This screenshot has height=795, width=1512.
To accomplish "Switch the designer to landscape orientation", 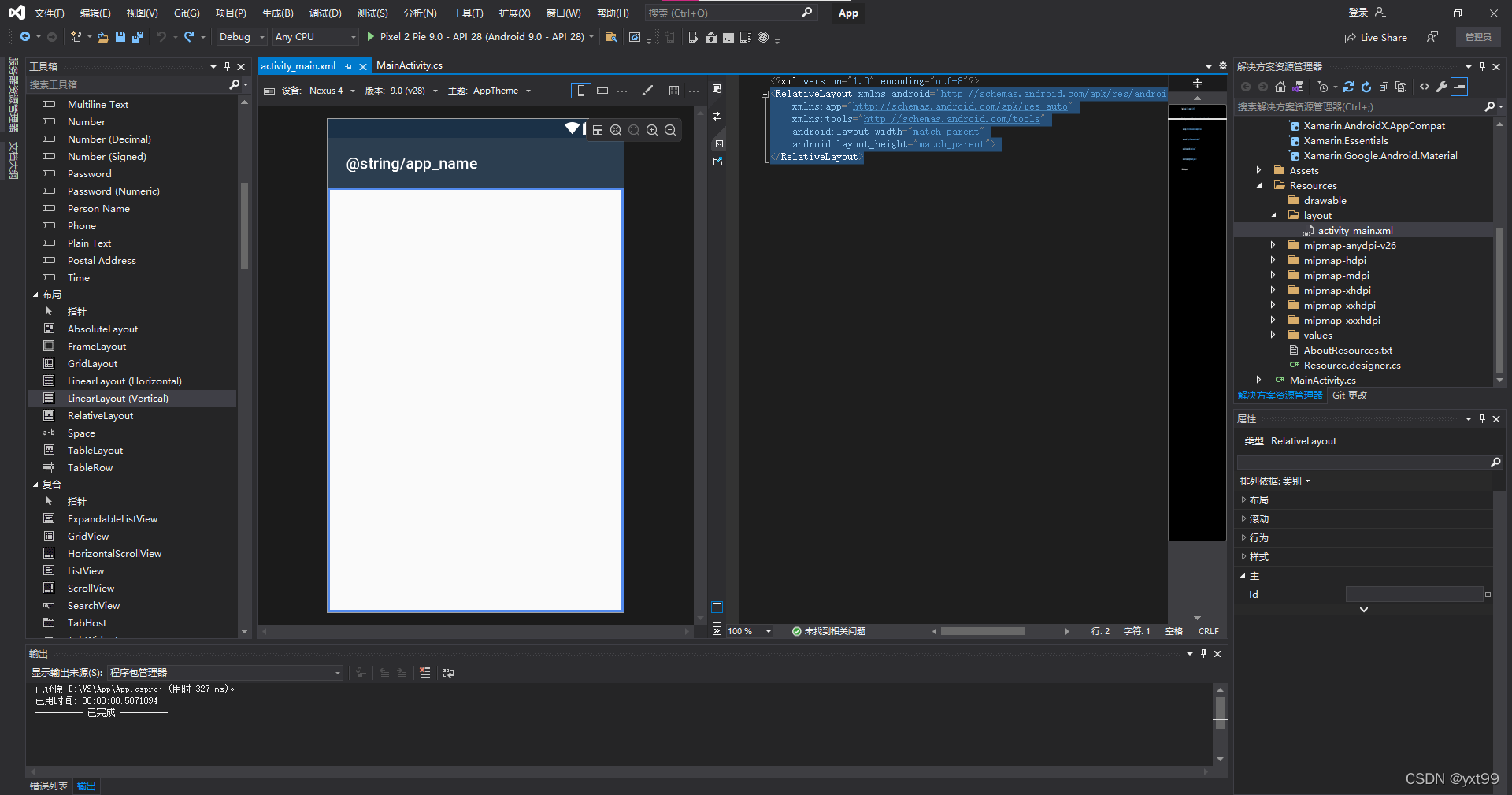I will click(602, 91).
